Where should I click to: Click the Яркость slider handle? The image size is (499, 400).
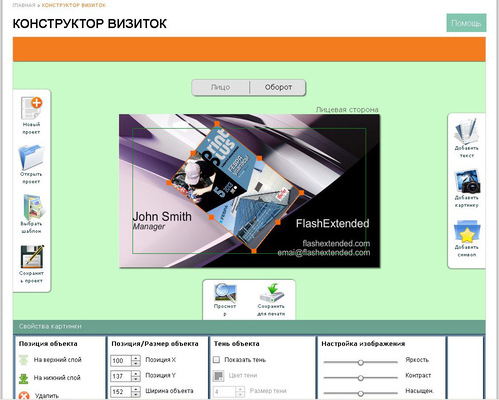pyautogui.click(x=360, y=362)
